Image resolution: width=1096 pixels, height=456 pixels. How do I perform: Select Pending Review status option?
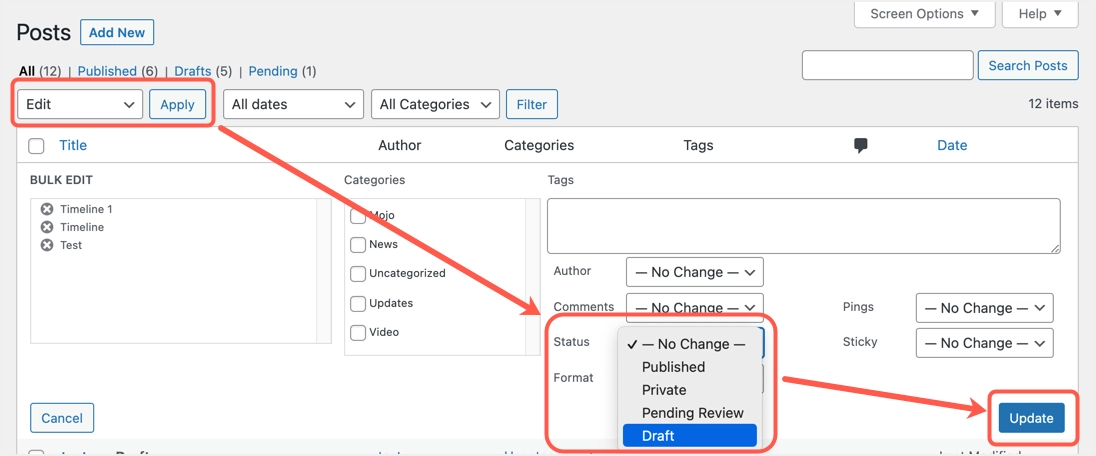[x=692, y=413]
